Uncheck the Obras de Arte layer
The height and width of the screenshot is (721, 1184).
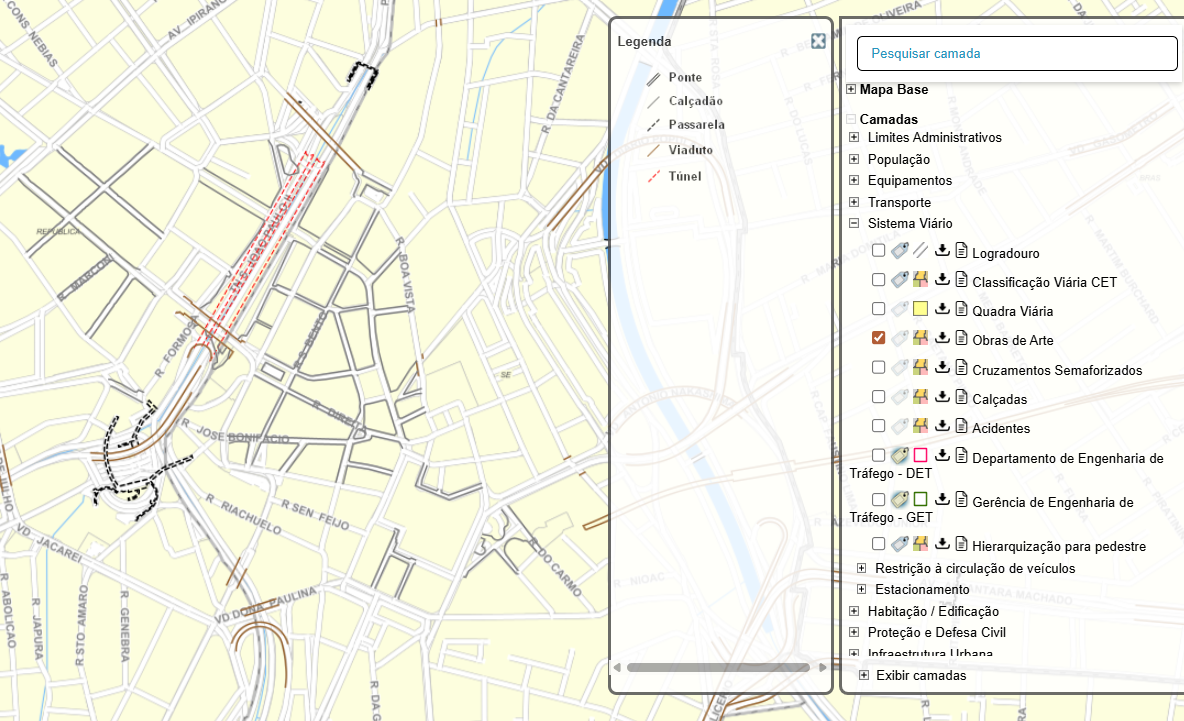[x=879, y=338]
